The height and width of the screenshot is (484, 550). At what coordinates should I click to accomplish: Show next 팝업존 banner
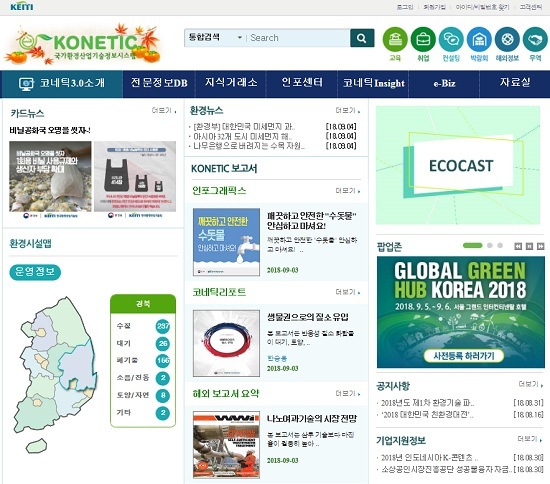click(541, 246)
